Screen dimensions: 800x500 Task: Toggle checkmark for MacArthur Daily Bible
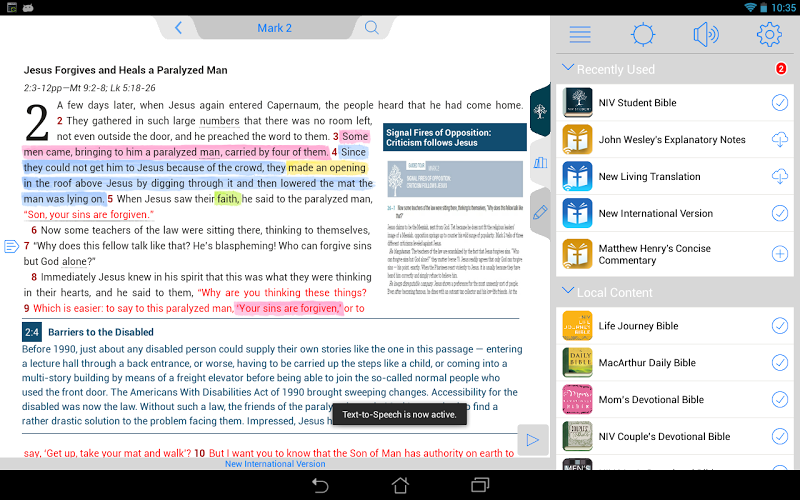780,363
